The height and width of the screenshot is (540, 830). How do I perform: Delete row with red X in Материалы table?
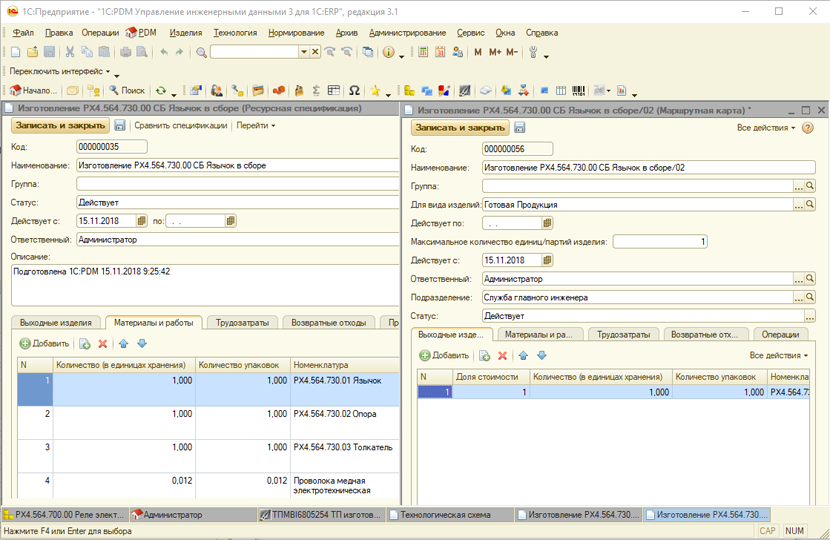103,344
